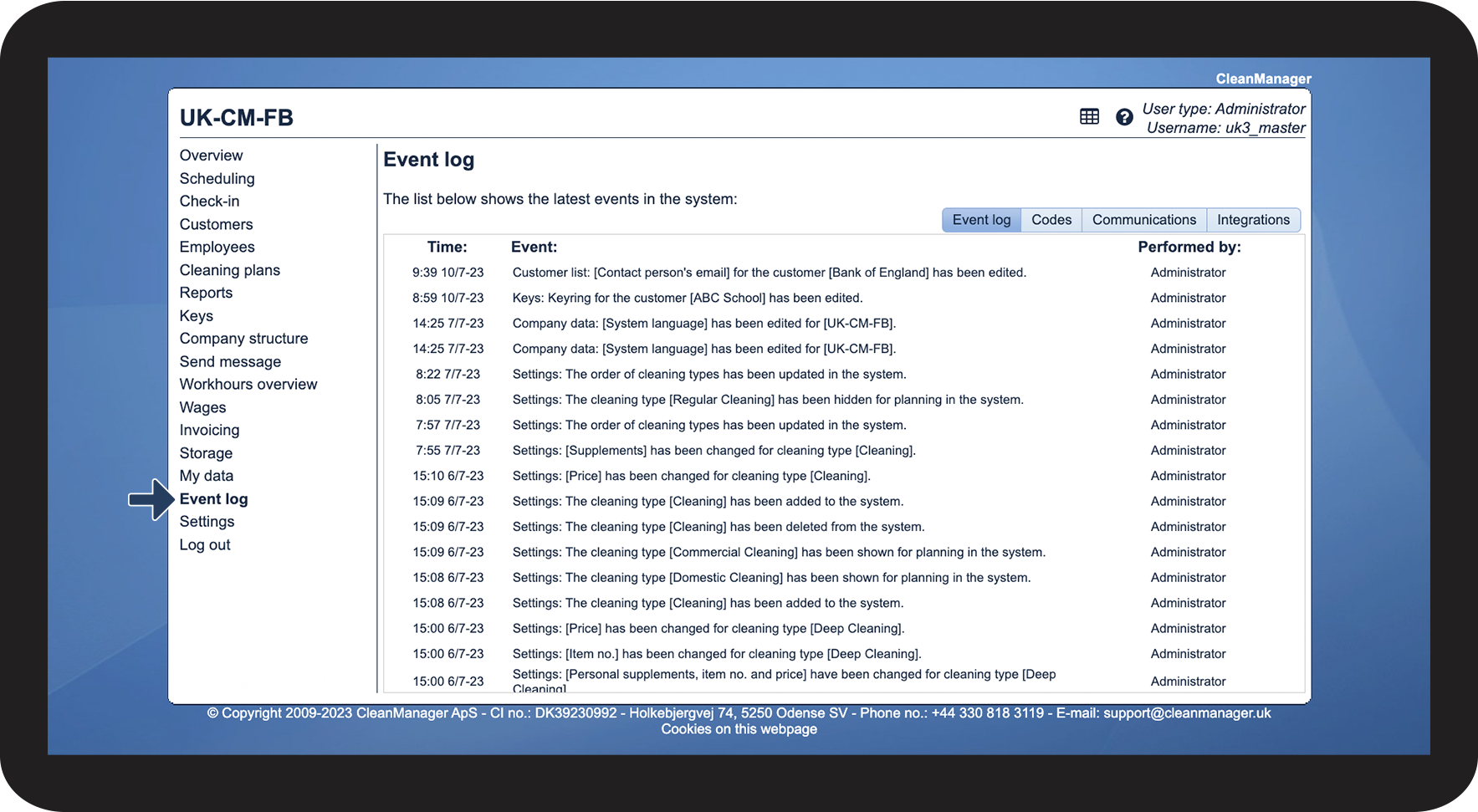1478x812 pixels.
Task: Click Username: uk3_master text
Action: (1225, 128)
